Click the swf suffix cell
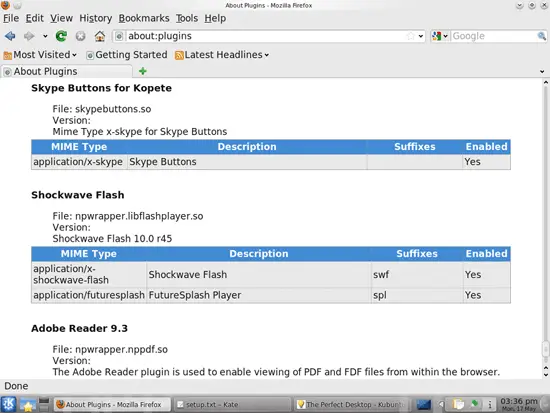Screen dimensions: 550x413 tap(417, 274)
